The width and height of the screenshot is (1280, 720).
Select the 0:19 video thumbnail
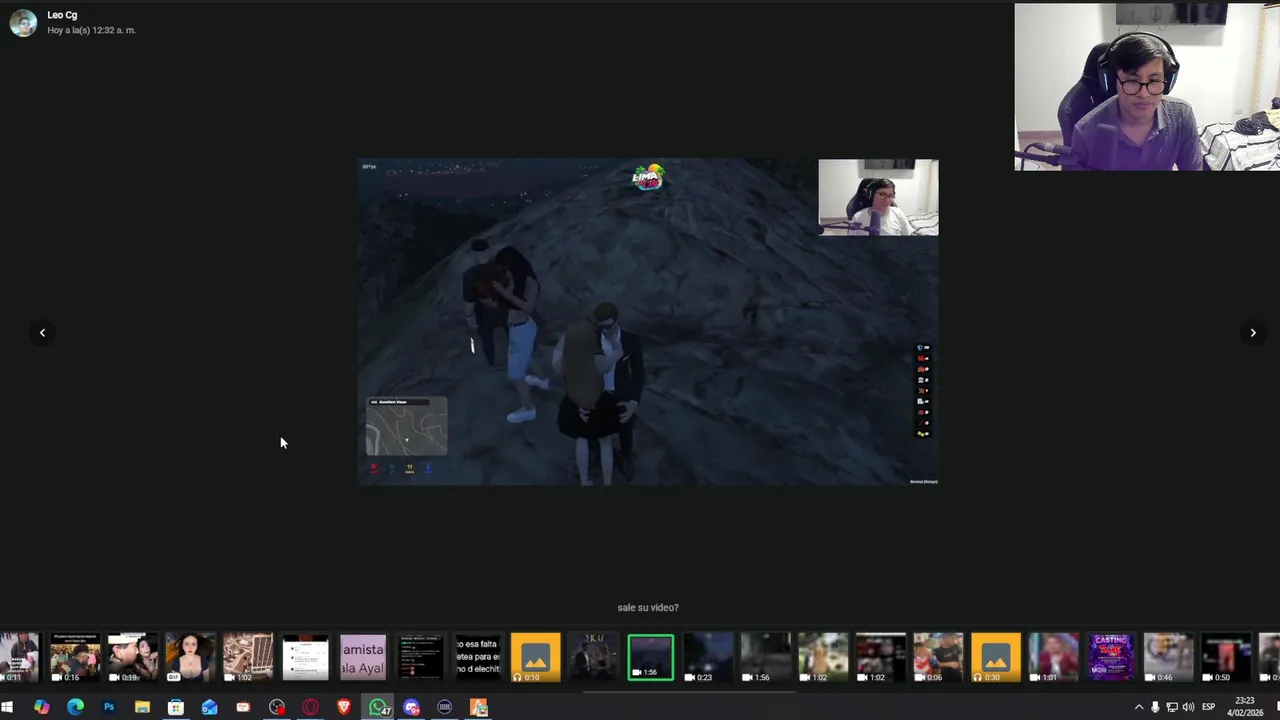(132, 657)
